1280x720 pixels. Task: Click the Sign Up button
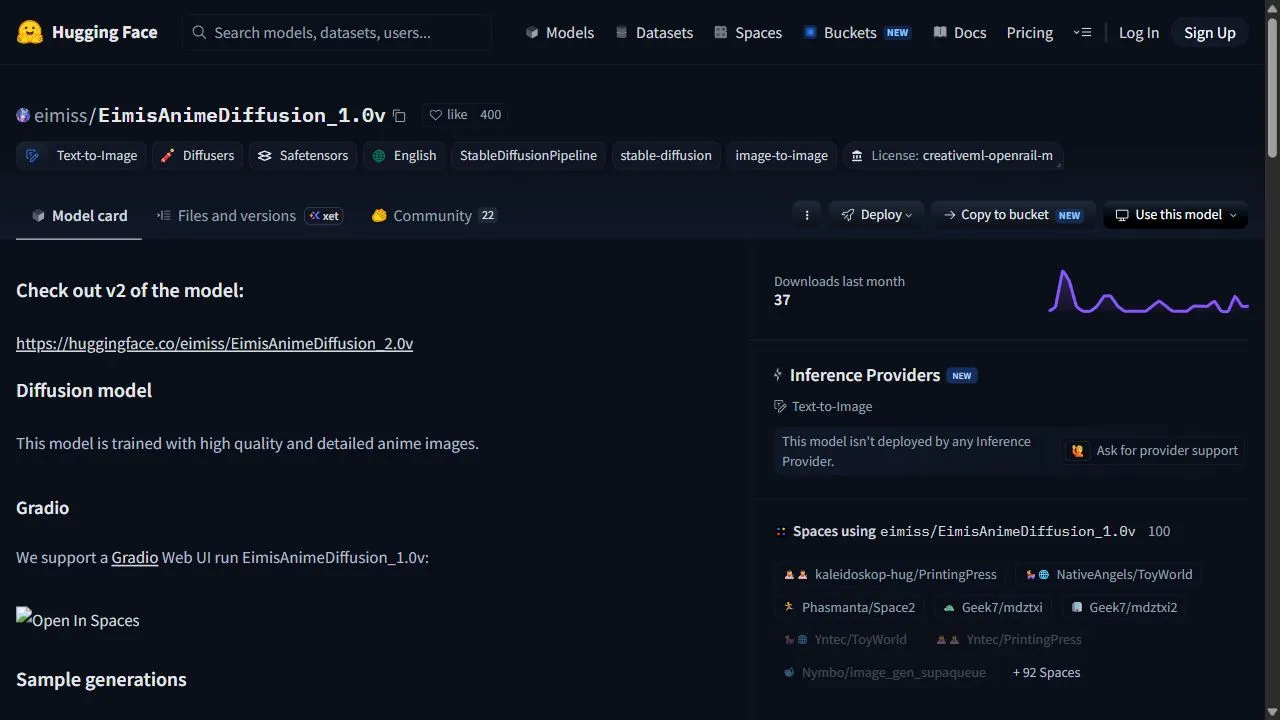point(1210,33)
